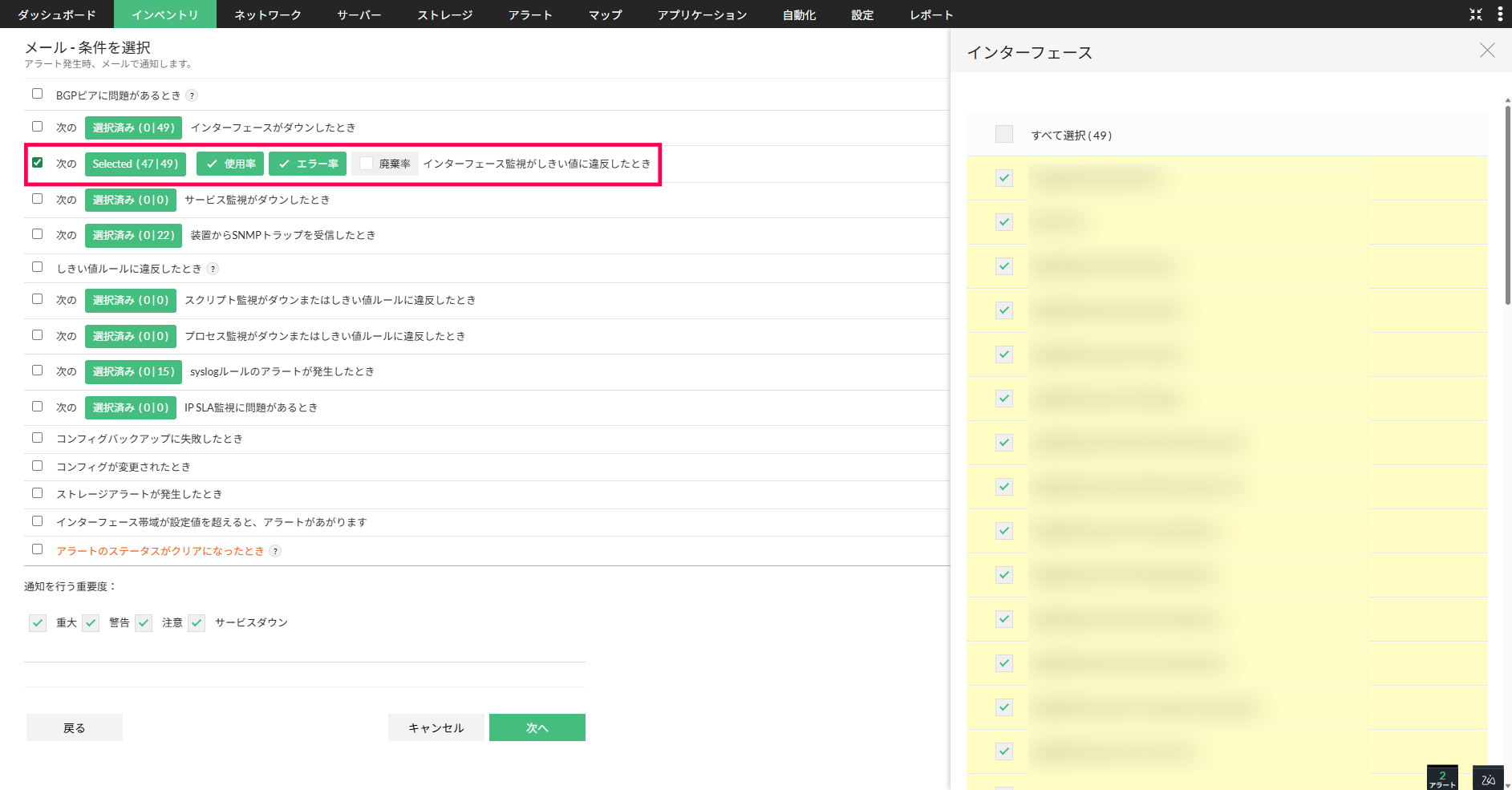Enable the インターフェース帯域が設定値を超えると checkbox
Viewport: 1512px width, 790px height.
tap(37, 521)
